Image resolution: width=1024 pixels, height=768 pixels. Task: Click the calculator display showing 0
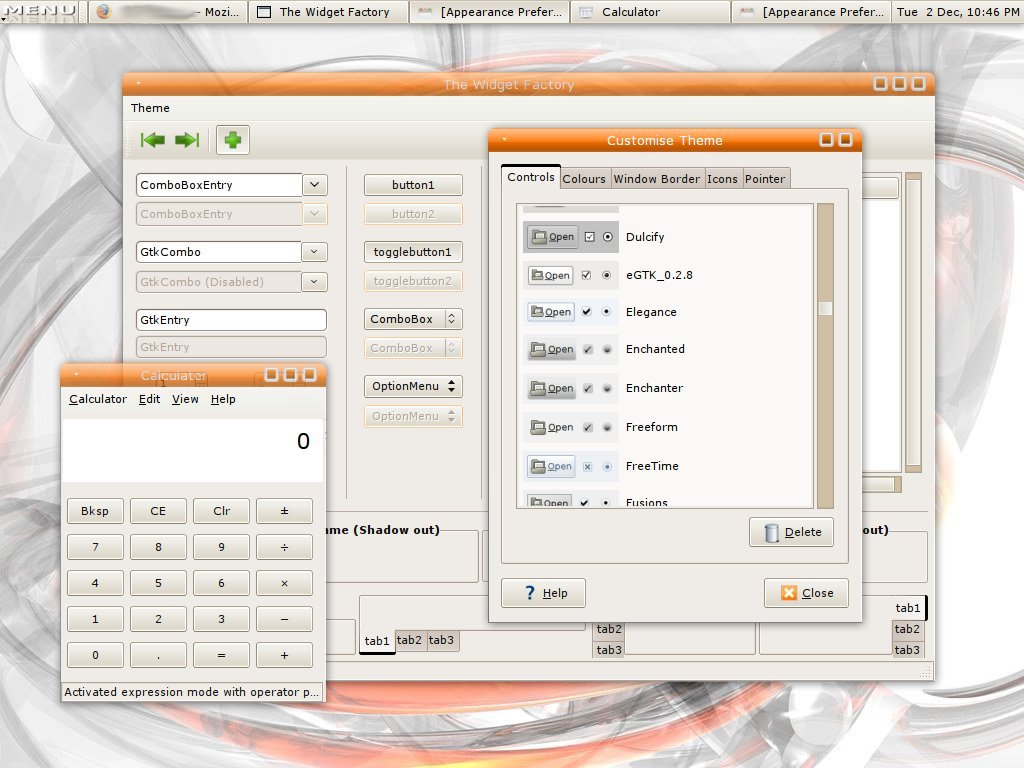[x=193, y=450]
